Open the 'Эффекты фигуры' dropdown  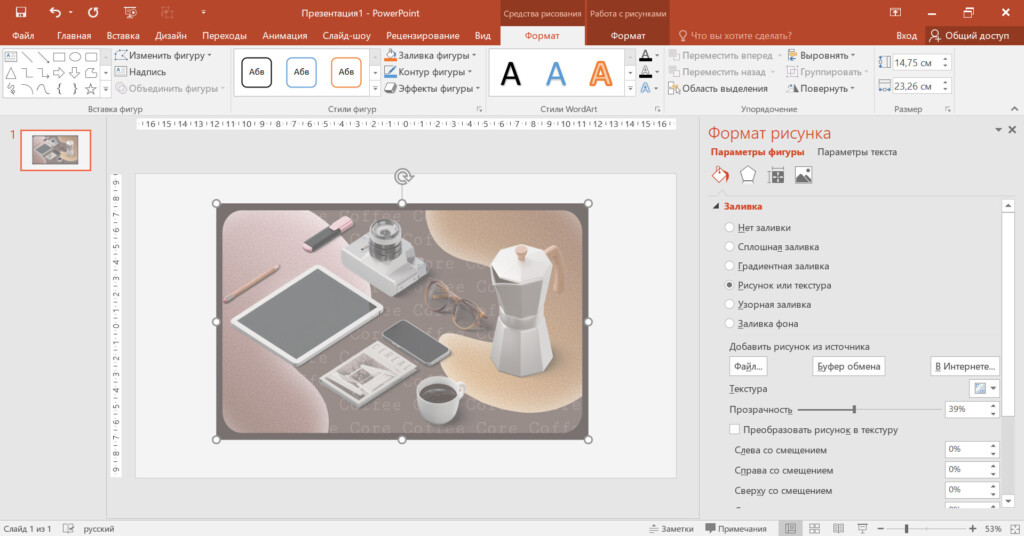point(431,88)
